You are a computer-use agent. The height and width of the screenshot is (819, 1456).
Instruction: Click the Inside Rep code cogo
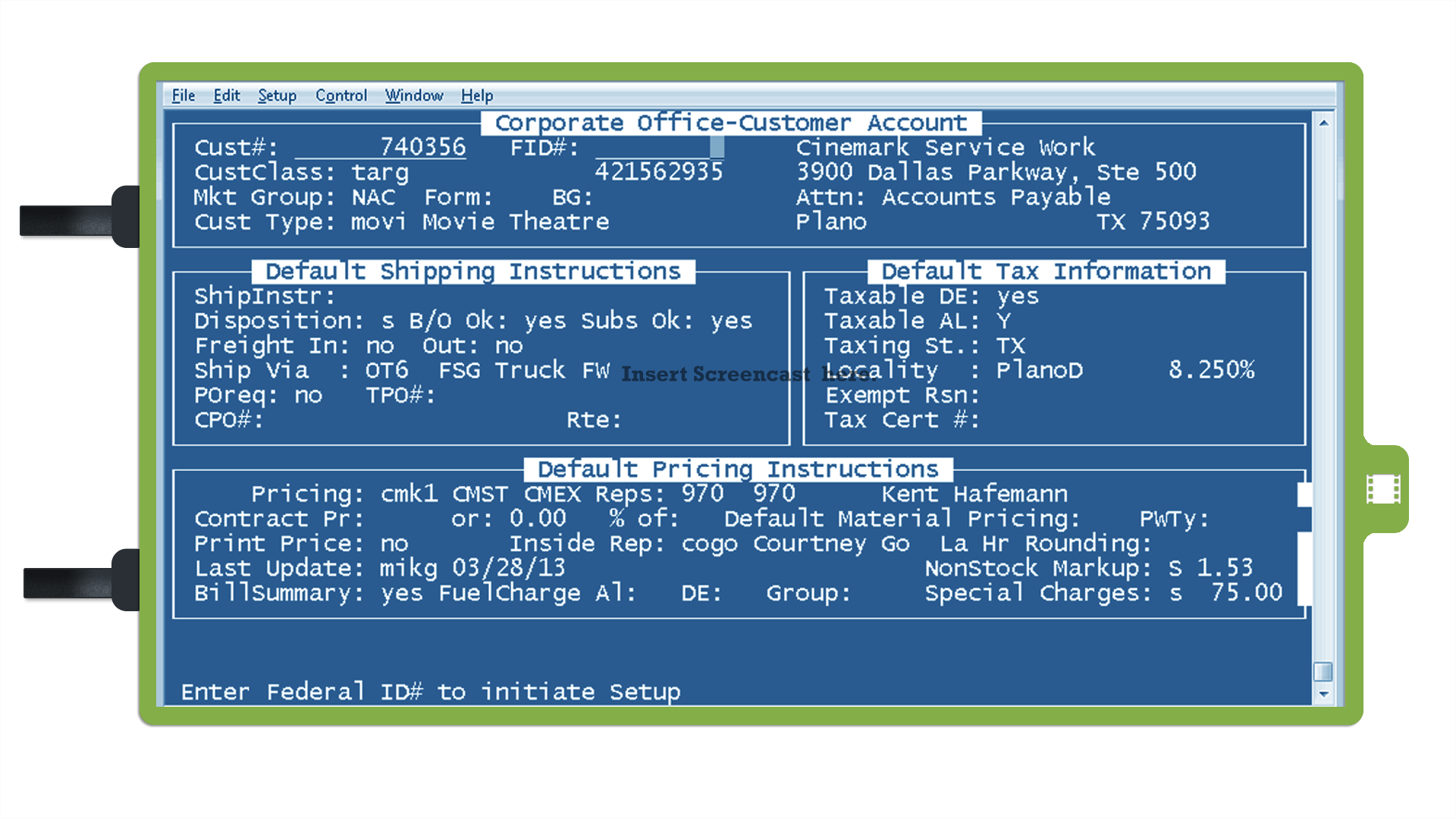[710, 544]
